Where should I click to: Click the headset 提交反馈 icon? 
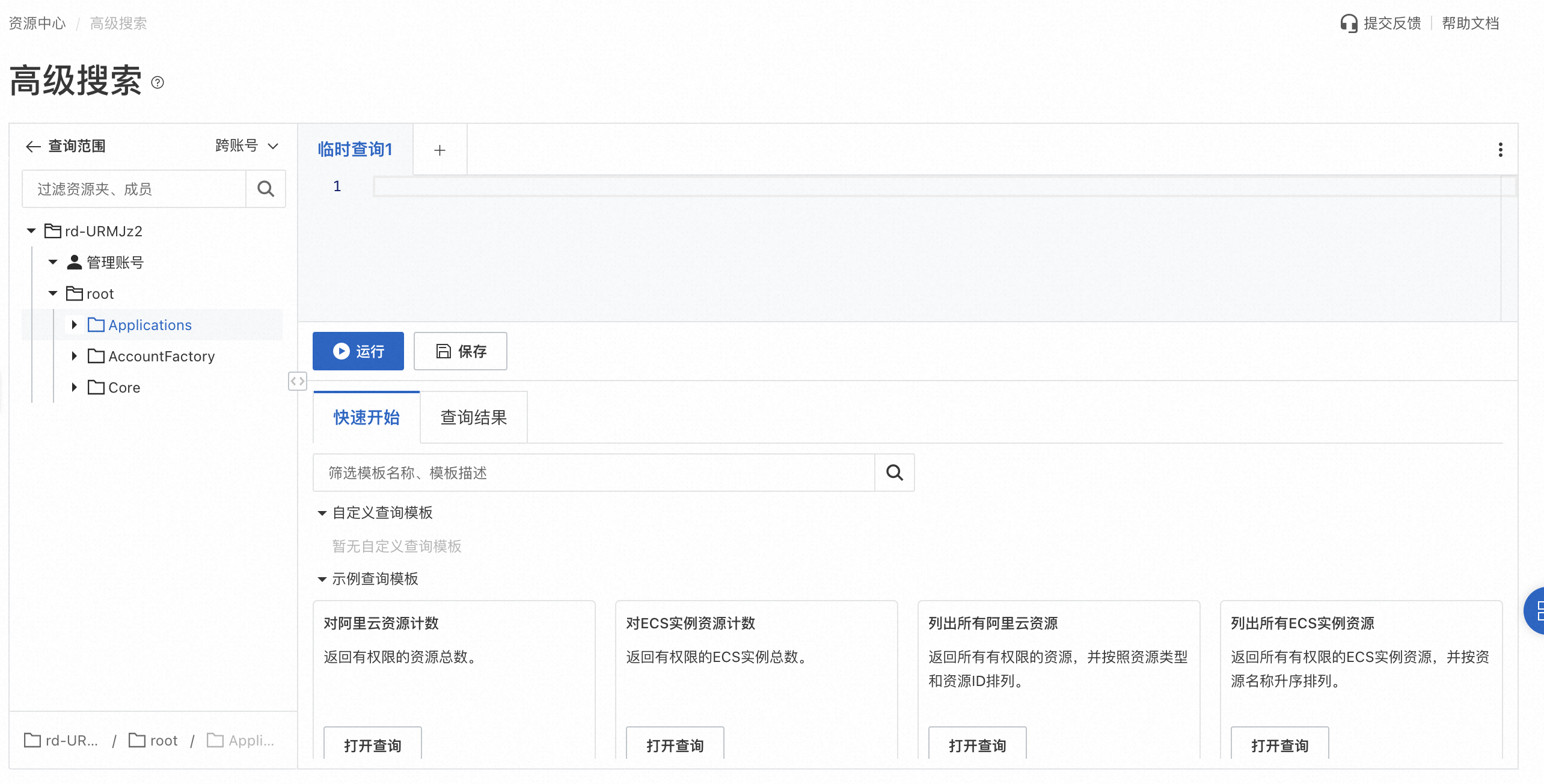tap(1349, 23)
